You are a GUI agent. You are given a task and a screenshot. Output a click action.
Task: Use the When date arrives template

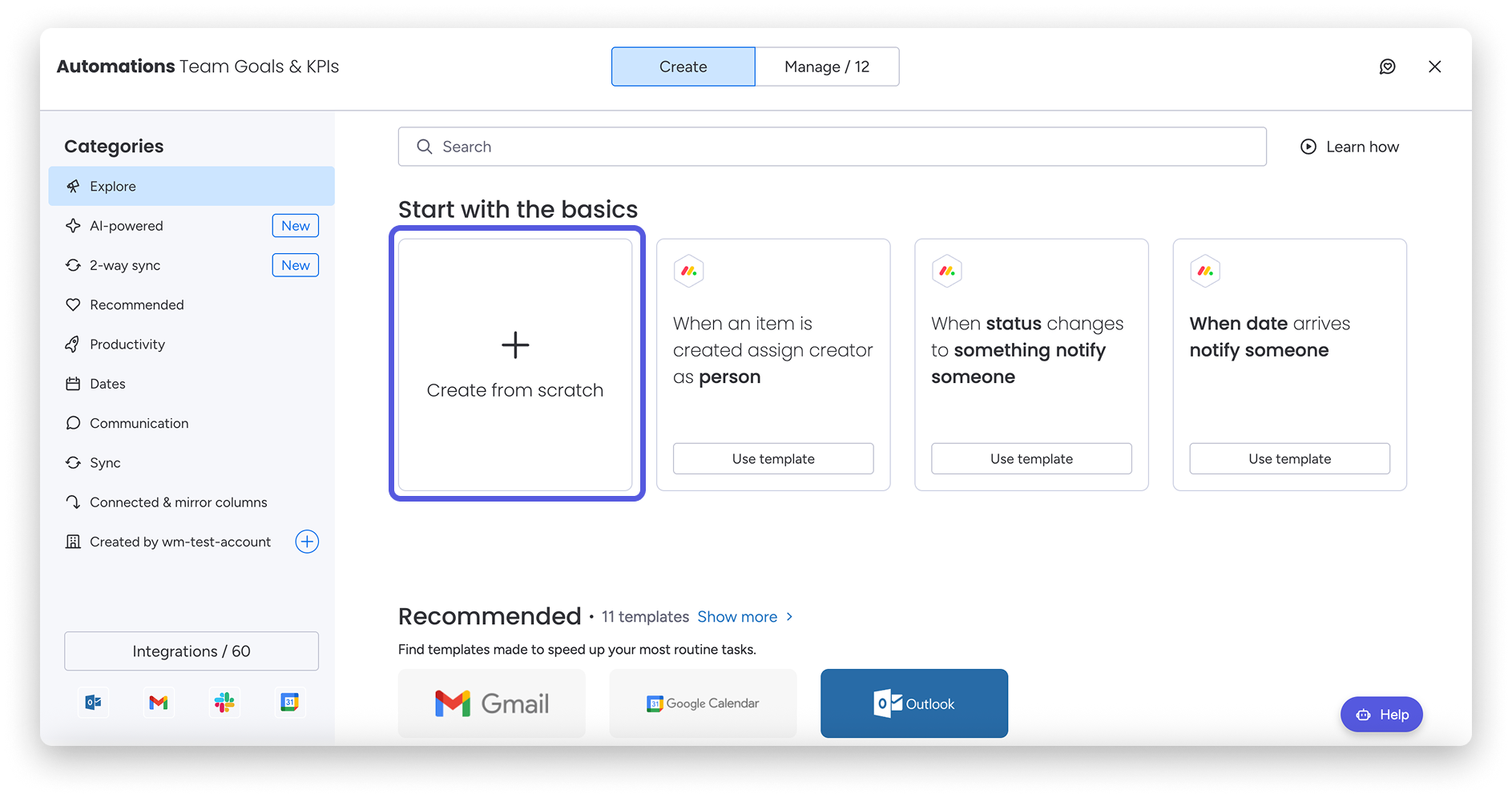(1288, 459)
